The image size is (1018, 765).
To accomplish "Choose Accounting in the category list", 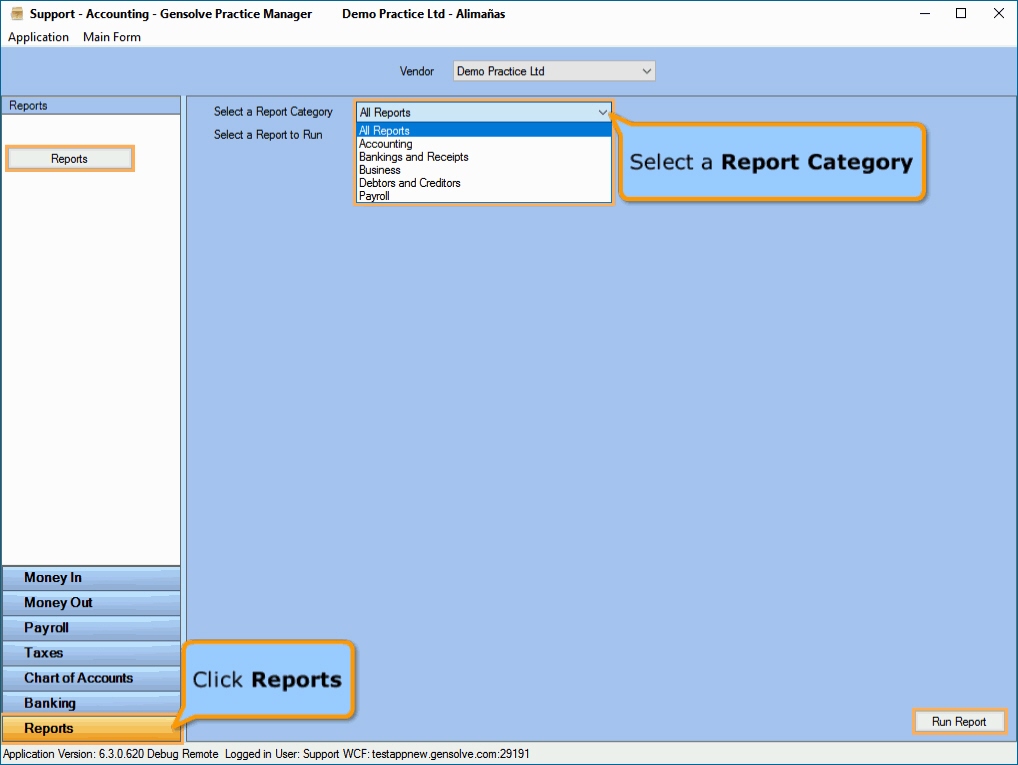I will (484, 144).
